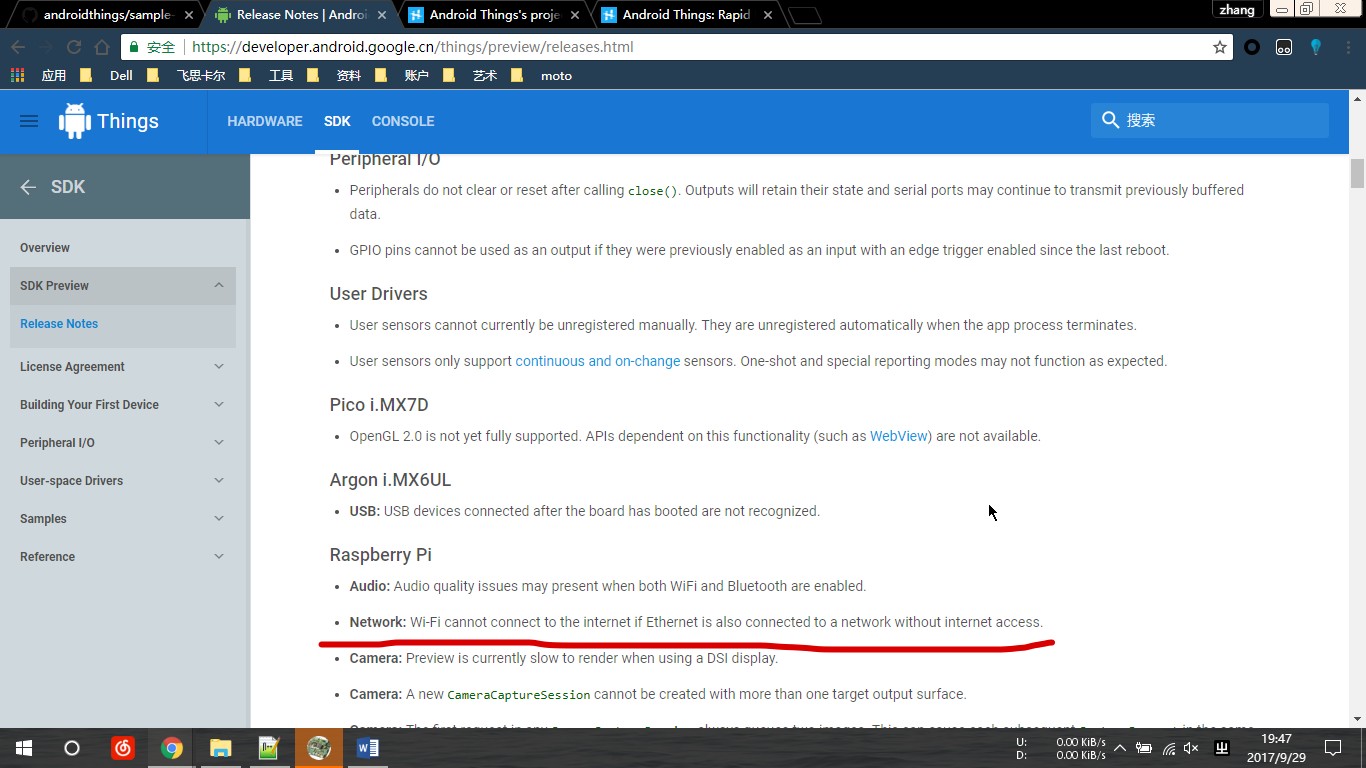Select Overview in the sidebar

point(45,248)
